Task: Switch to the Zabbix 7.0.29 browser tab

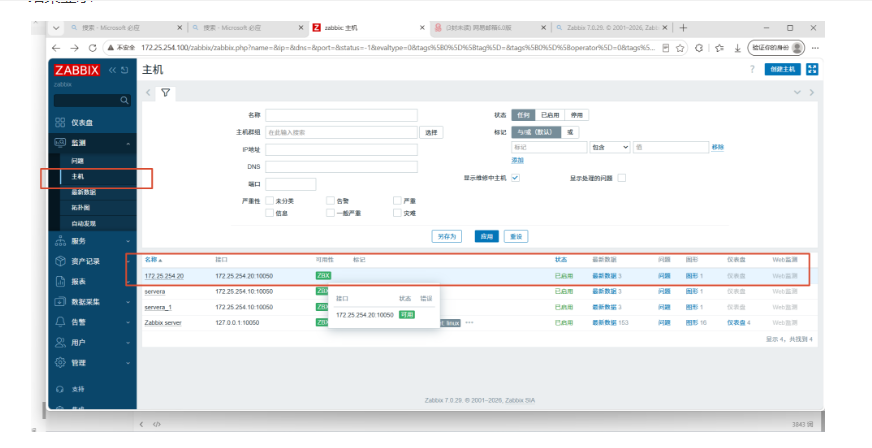Action: [x=611, y=28]
